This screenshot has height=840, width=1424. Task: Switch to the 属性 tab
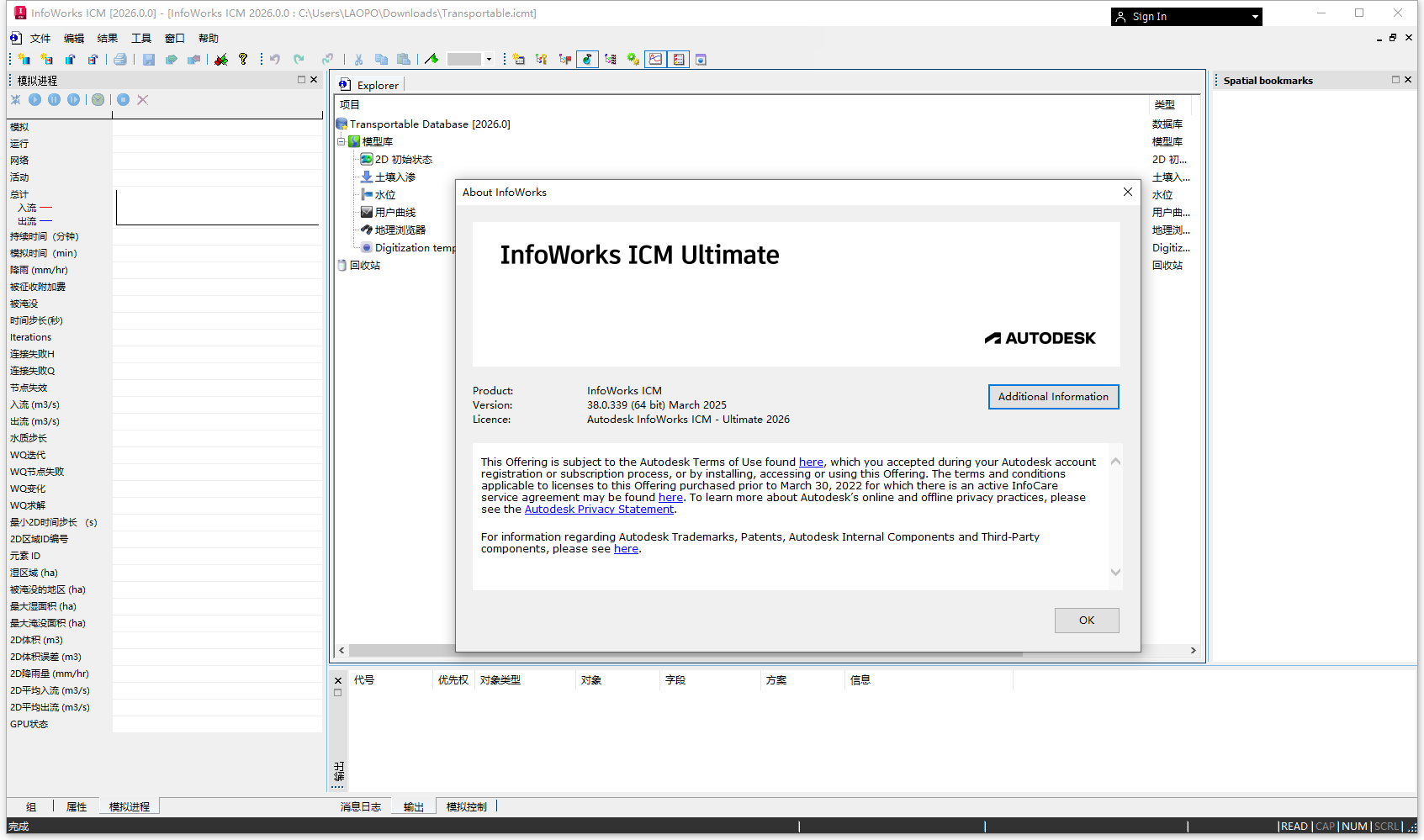tap(77, 806)
